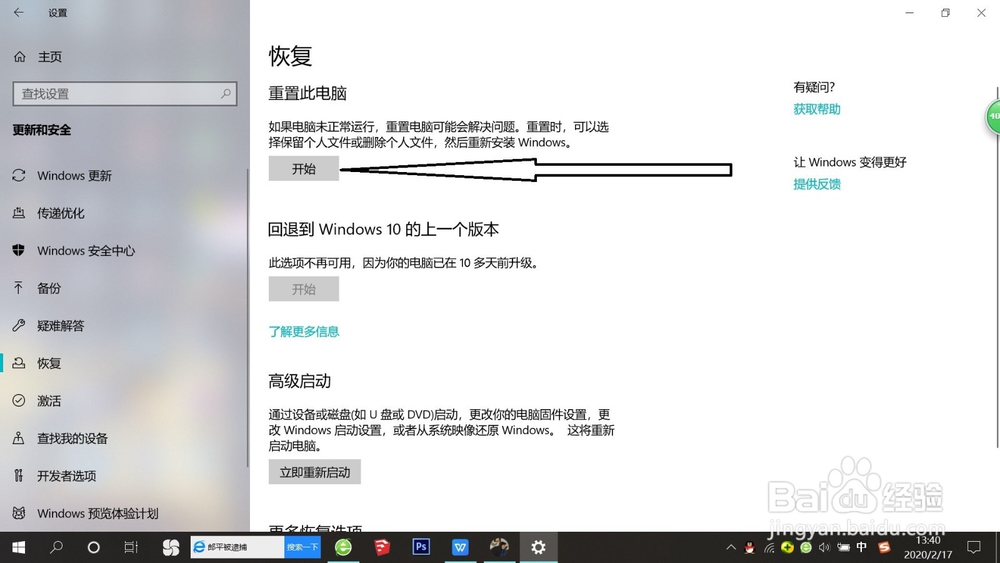Click the 立即重新启动 button

[314, 472]
